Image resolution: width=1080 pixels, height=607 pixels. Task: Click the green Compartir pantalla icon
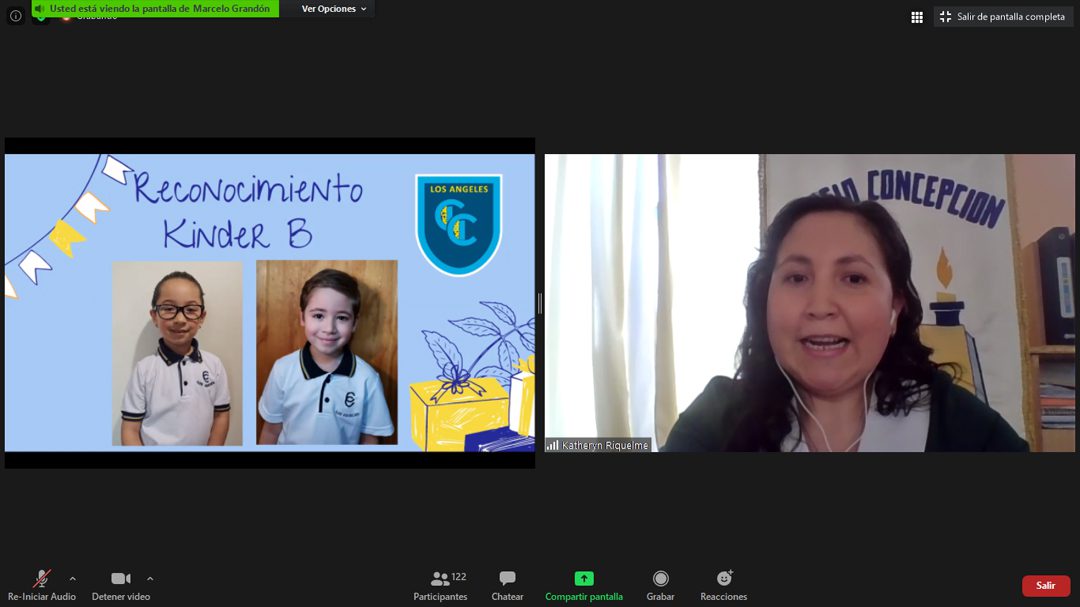pos(584,579)
